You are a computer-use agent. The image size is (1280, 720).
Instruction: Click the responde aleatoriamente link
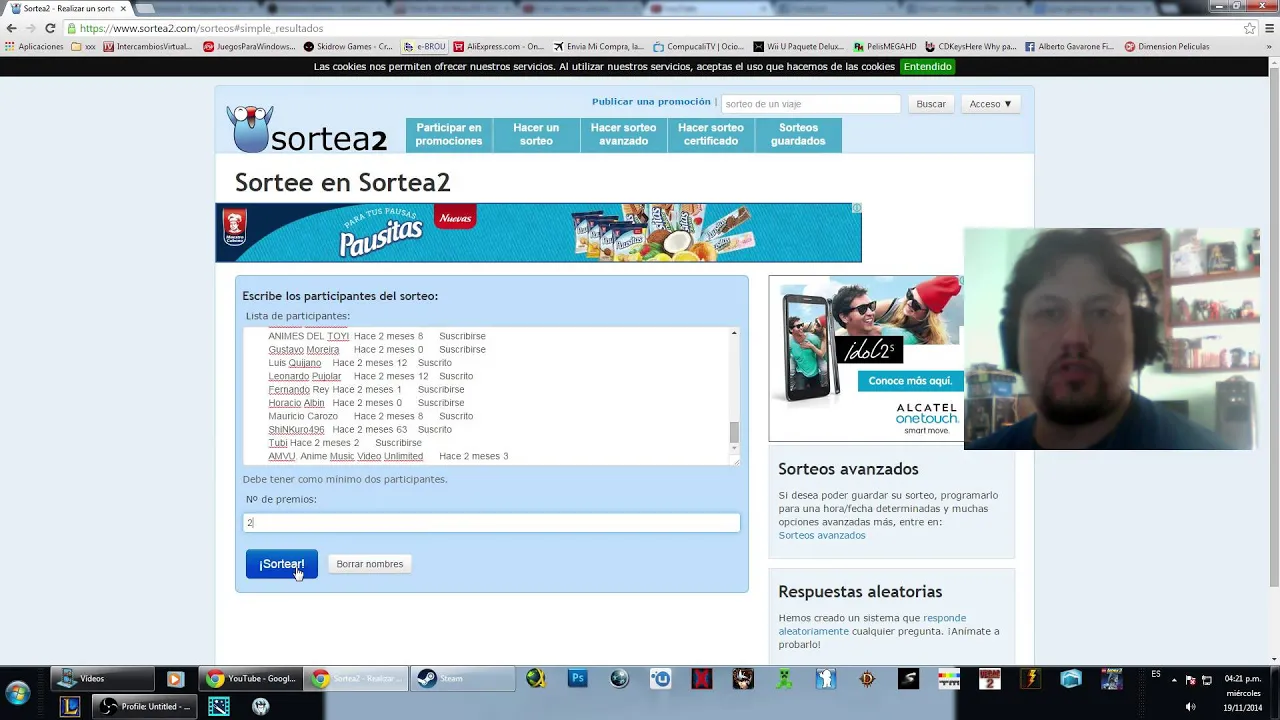coord(872,625)
